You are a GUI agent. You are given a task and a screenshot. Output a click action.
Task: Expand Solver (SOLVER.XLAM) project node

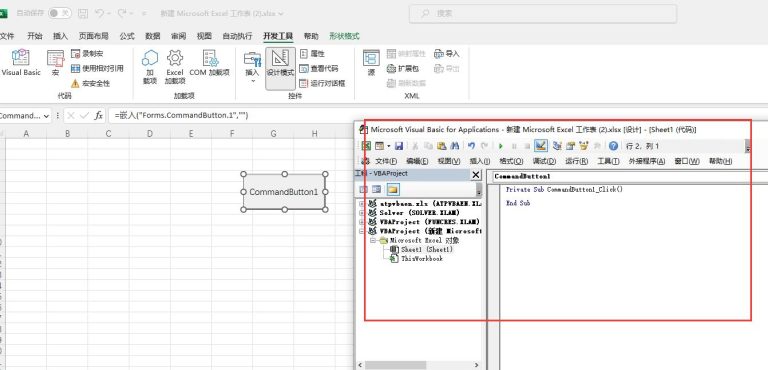click(361, 213)
